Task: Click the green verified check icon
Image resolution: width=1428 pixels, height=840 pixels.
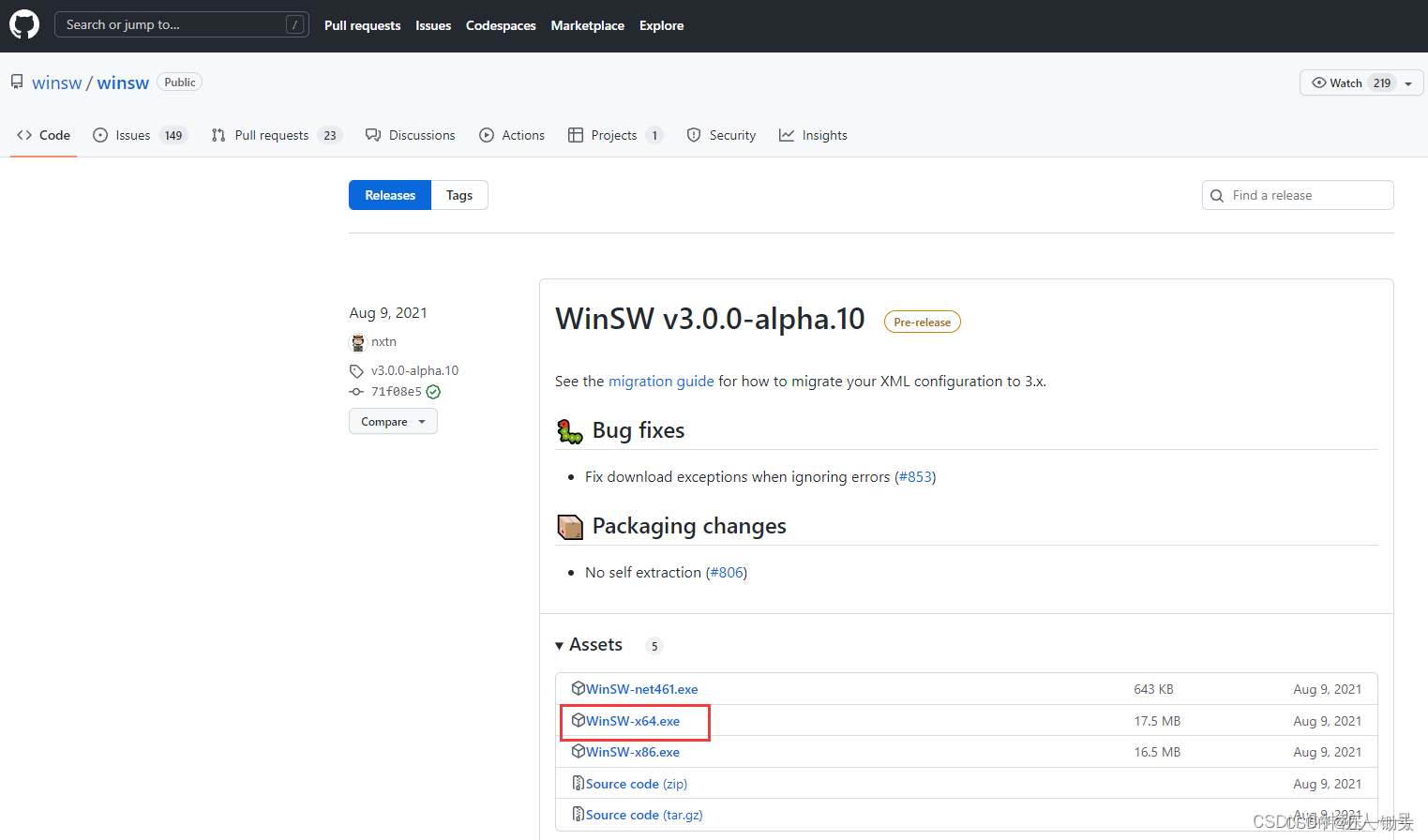Action: [433, 392]
